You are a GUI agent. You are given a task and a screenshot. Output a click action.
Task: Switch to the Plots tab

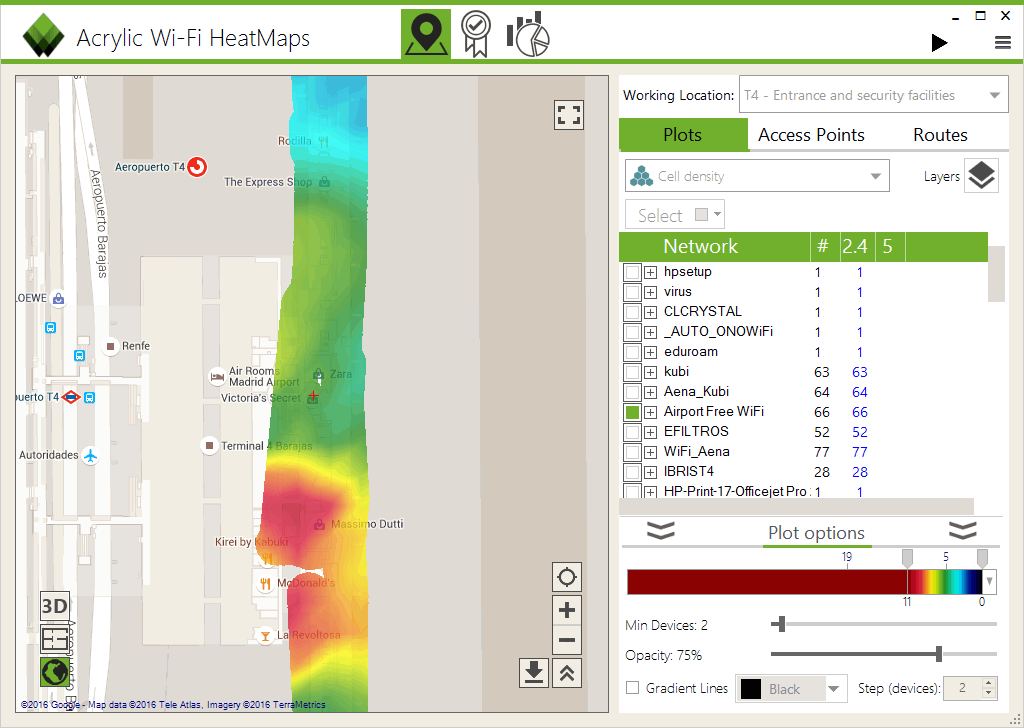682,135
